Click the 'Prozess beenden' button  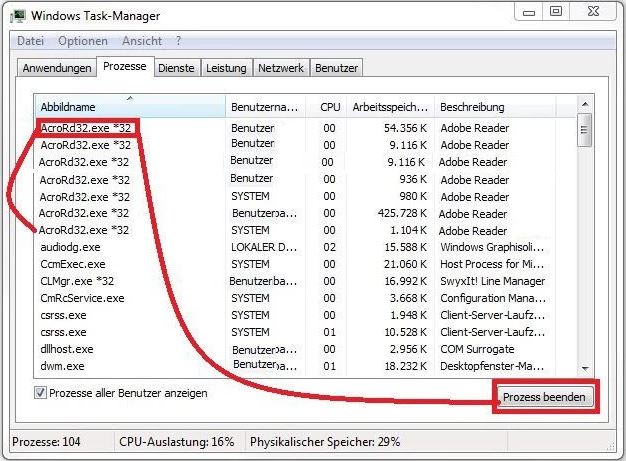[x=547, y=397]
